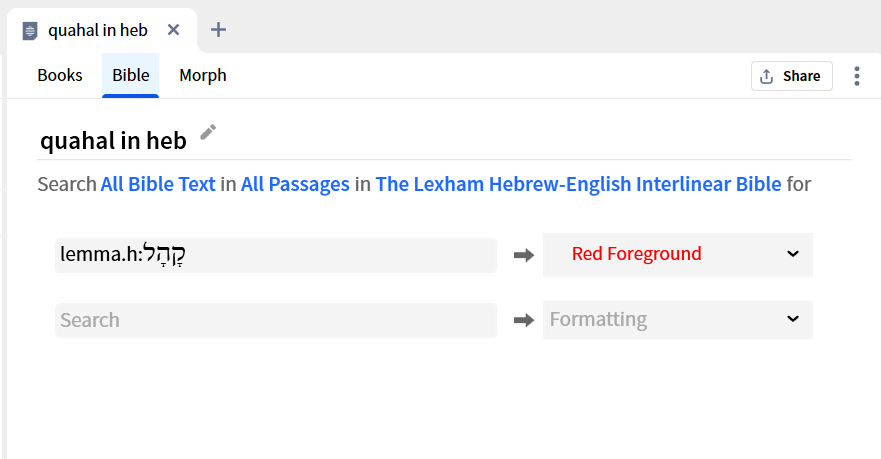Close the quahal in heb tab
The width and height of the screenshot is (881, 459).
pos(174,30)
